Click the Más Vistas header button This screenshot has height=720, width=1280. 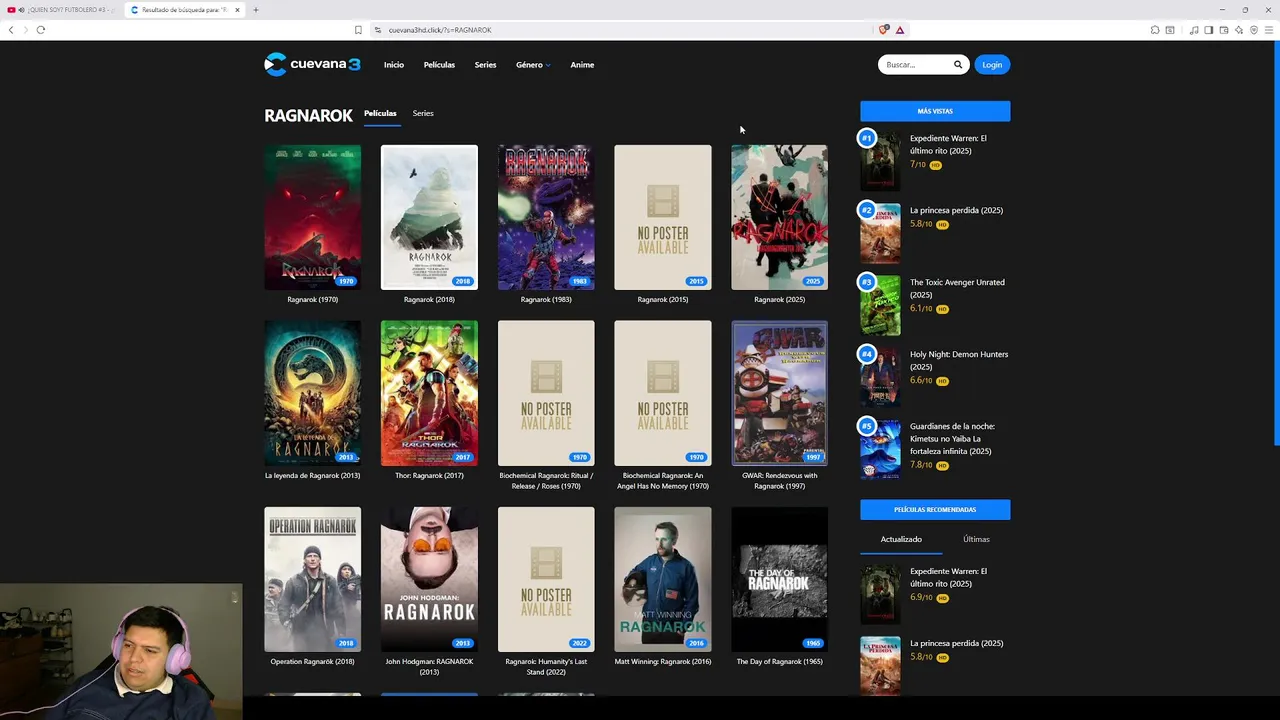tap(935, 111)
